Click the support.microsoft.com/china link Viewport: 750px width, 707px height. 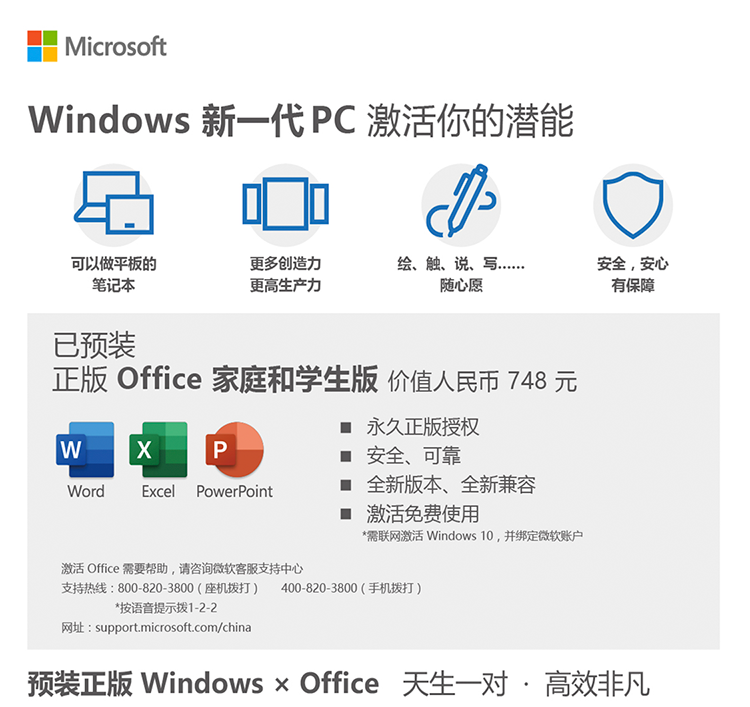point(173,627)
